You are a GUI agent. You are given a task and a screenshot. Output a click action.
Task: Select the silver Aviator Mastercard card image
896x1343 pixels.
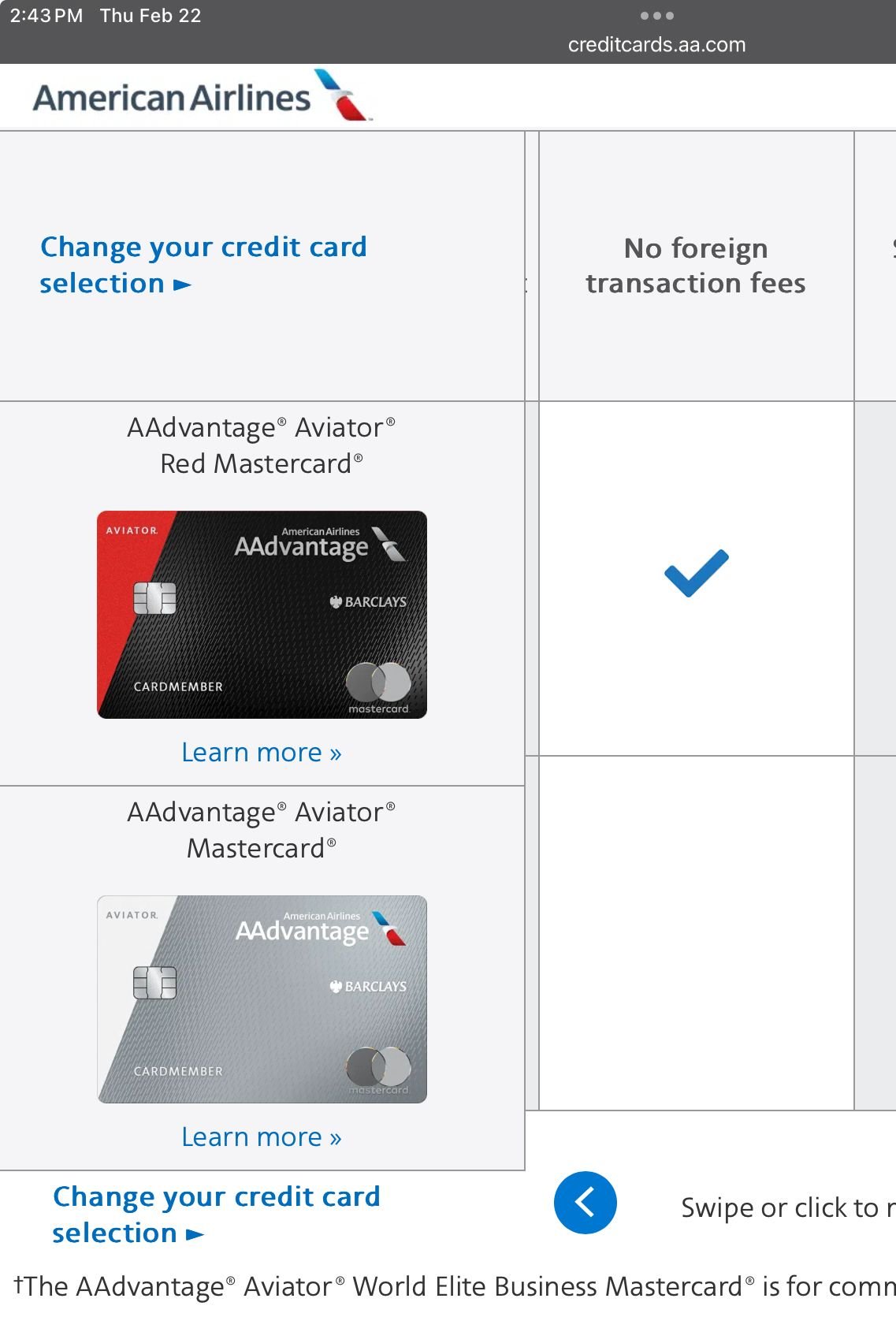pos(262,999)
